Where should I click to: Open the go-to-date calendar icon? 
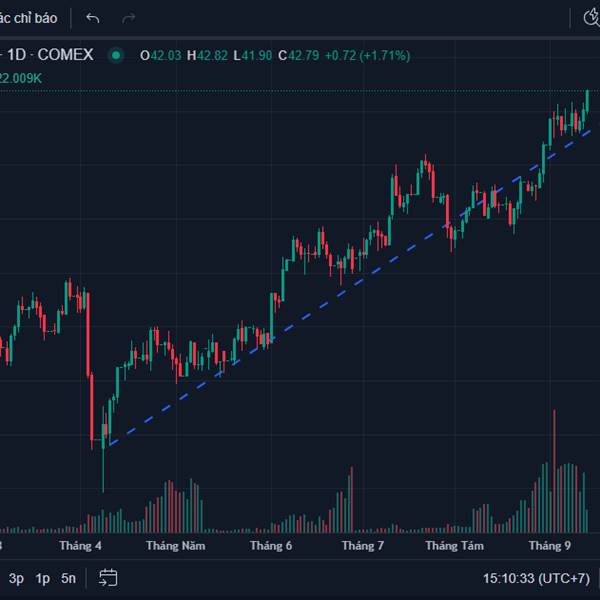(x=108, y=578)
